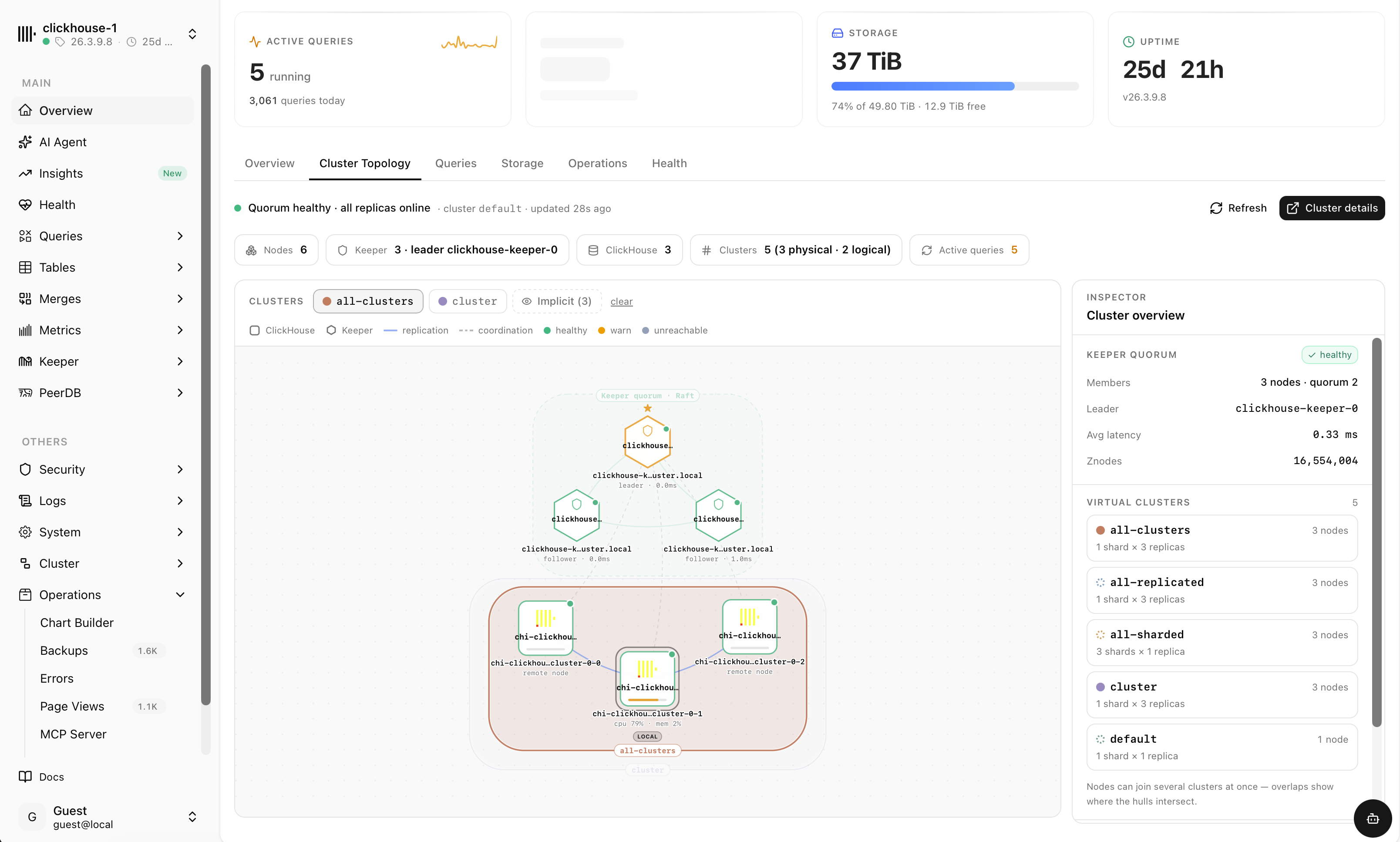Open the floating assistant bot icon
The width and height of the screenshot is (1400, 842).
pos(1373,819)
